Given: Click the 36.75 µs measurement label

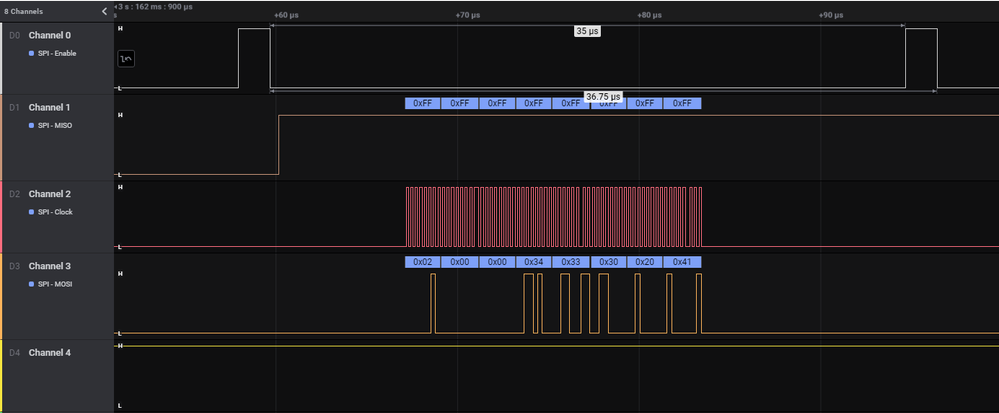Looking at the screenshot, I should tap(603, 97).
